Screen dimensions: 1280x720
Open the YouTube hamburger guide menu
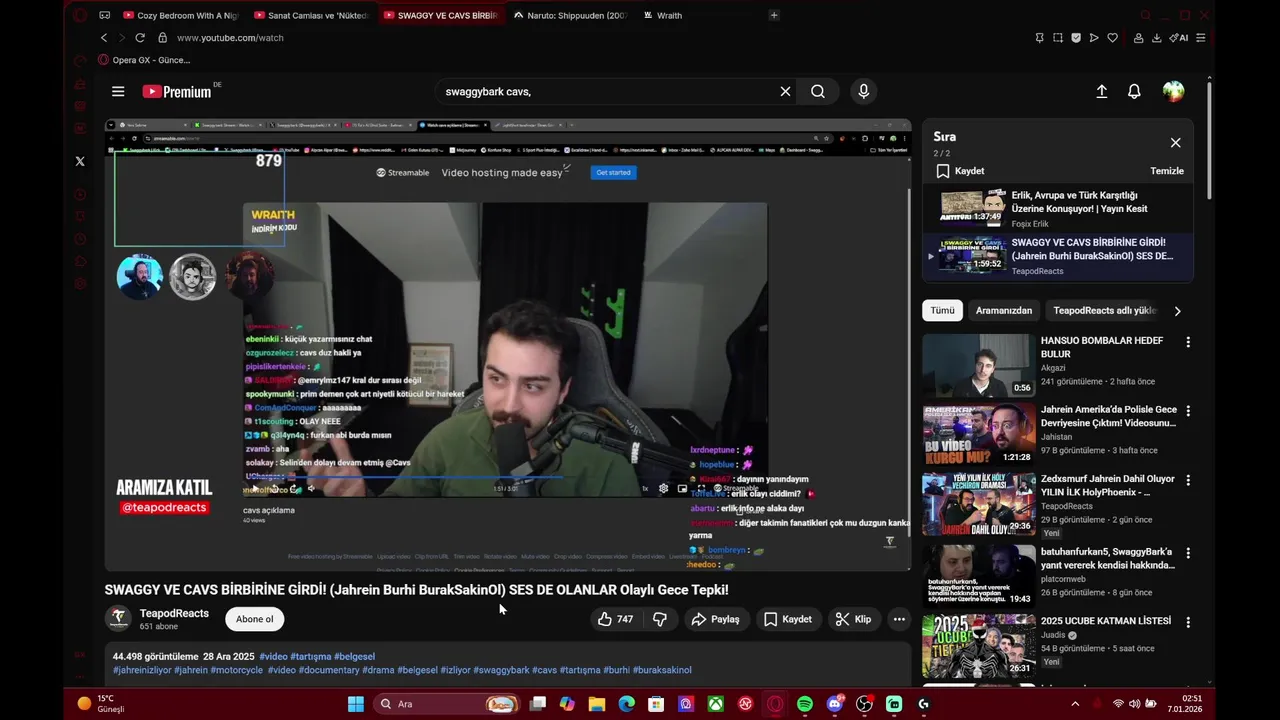coord(118,91)
